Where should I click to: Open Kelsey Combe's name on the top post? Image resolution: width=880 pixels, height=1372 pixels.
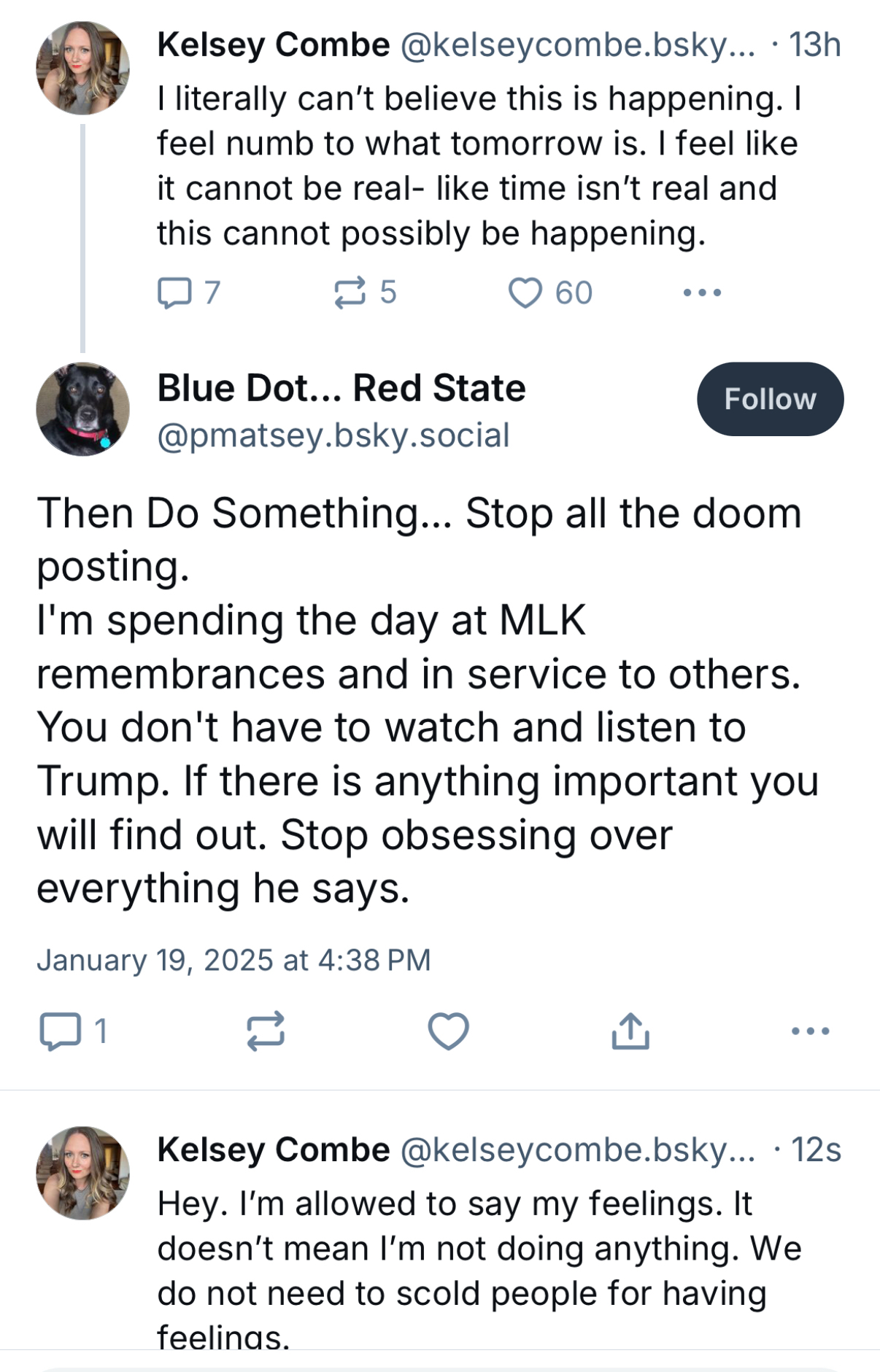coord(274,45)
